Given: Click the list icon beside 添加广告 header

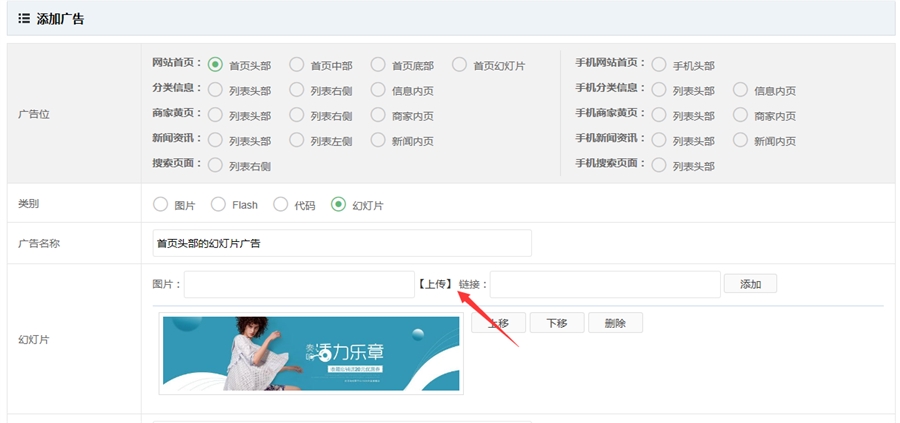Looking at the screenshot, I should [24, 19].
